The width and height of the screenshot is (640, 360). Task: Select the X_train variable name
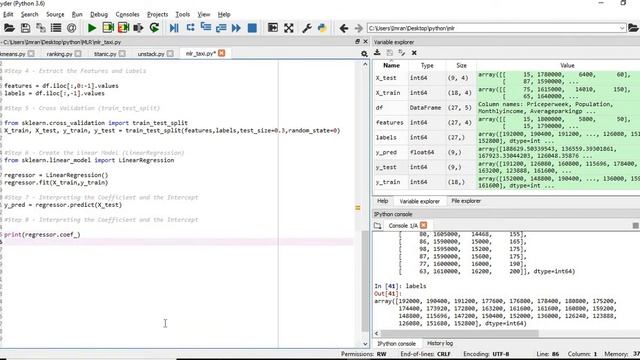[388, 93]
